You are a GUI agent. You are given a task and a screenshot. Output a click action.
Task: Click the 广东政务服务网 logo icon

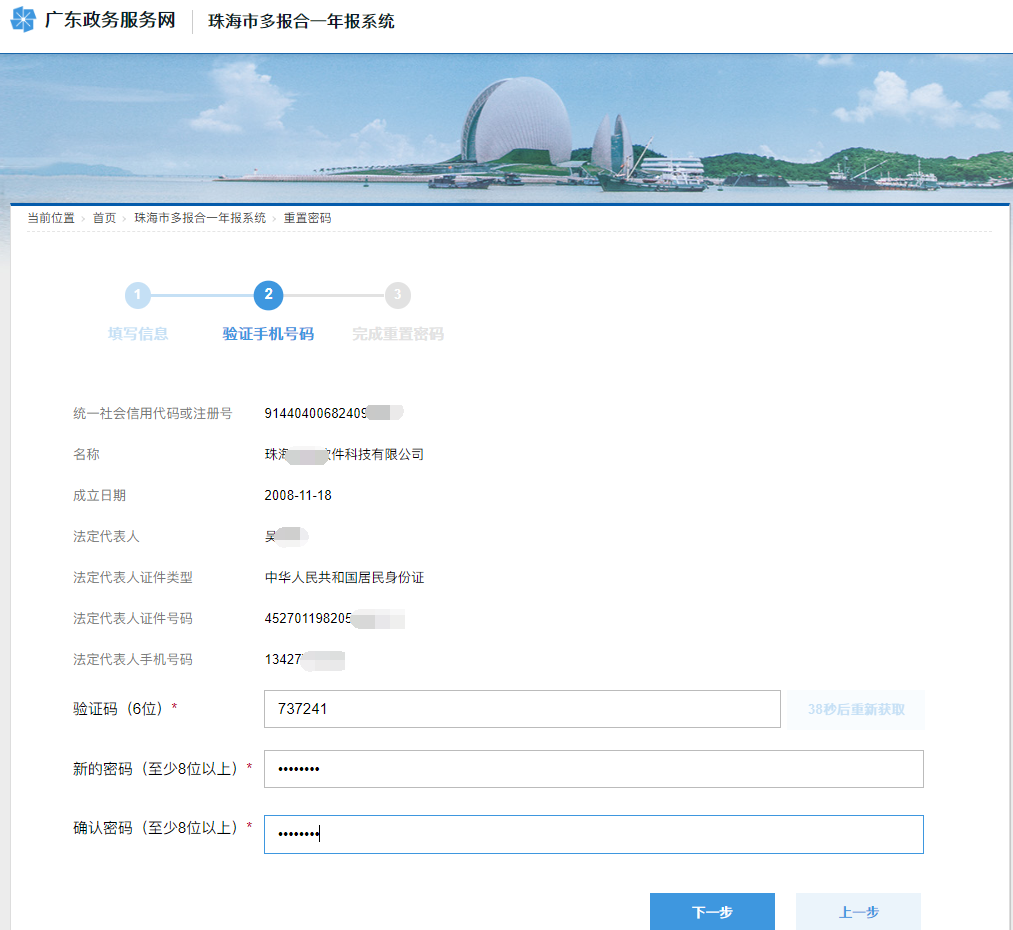pyautogui.click(x=23, y=20)
